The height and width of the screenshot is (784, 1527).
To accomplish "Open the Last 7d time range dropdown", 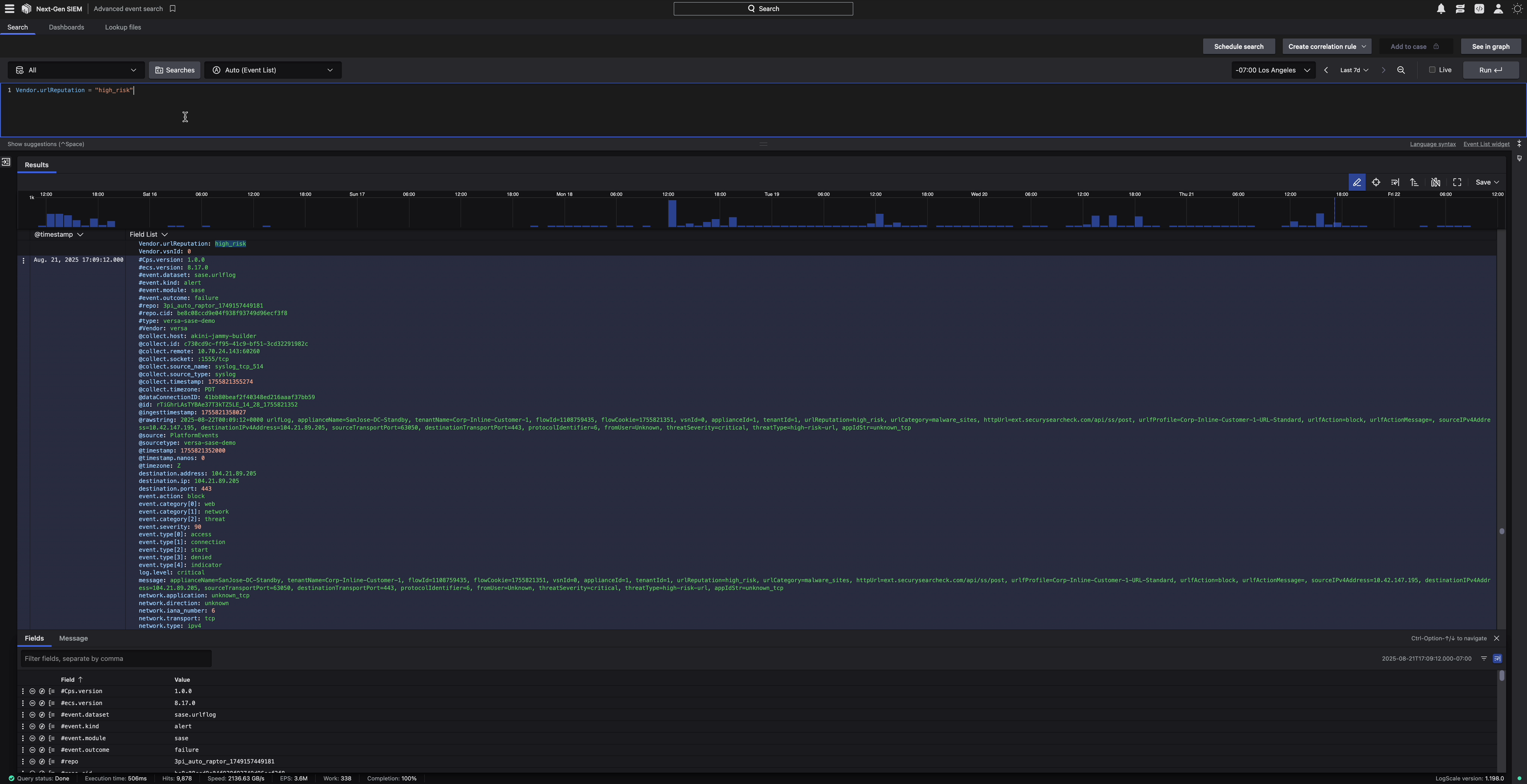I will (1354, 70).
